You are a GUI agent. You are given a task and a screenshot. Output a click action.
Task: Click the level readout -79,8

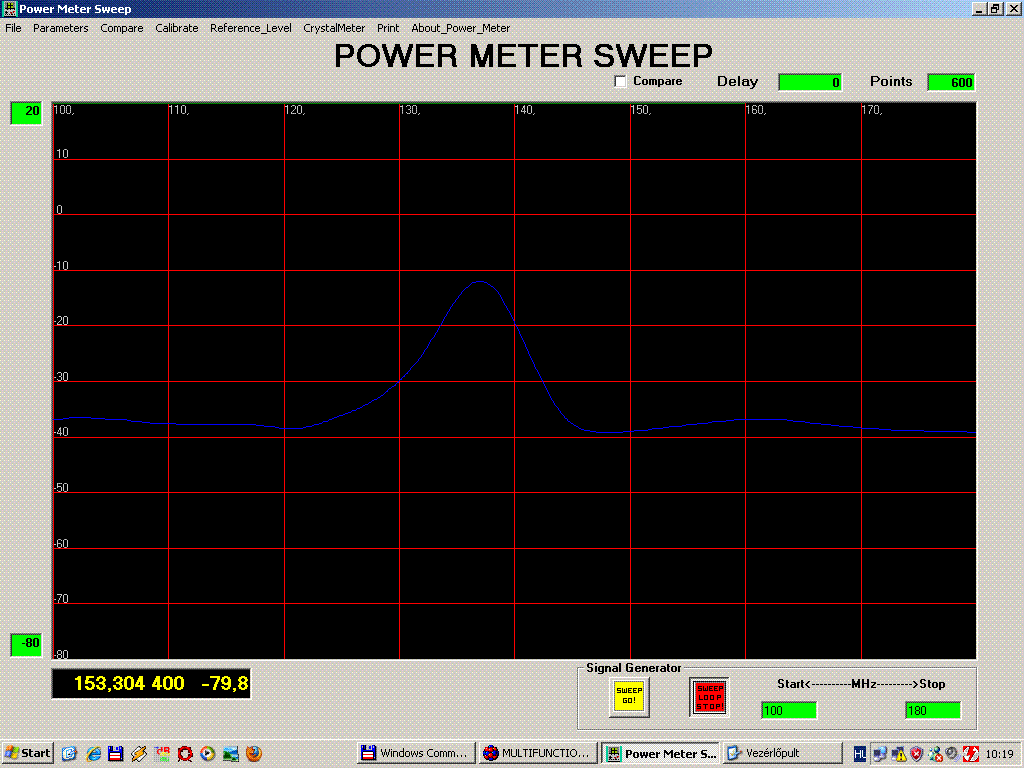[225, 684]
